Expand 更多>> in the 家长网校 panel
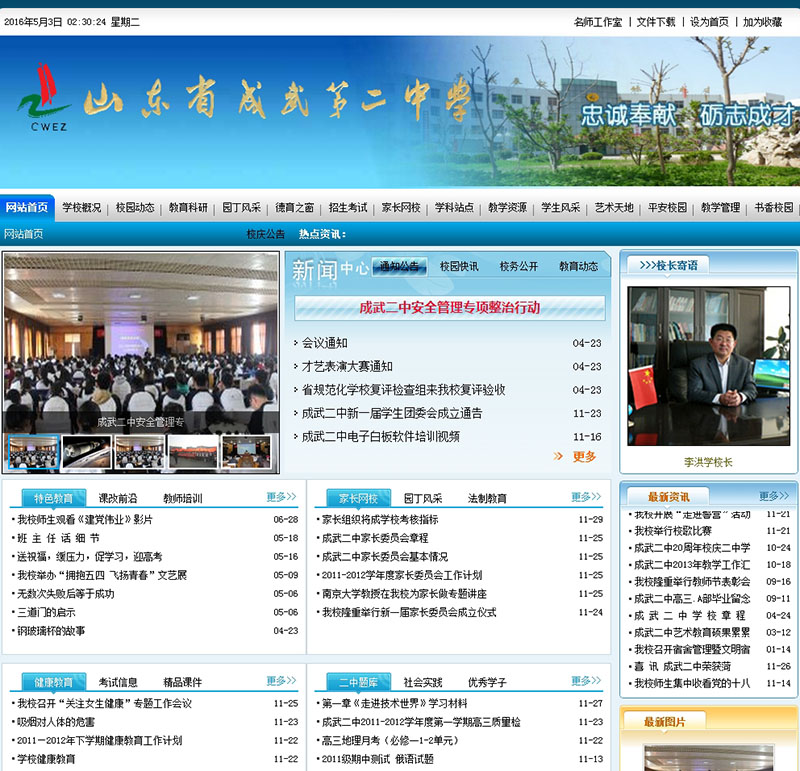 coord(587,497)
